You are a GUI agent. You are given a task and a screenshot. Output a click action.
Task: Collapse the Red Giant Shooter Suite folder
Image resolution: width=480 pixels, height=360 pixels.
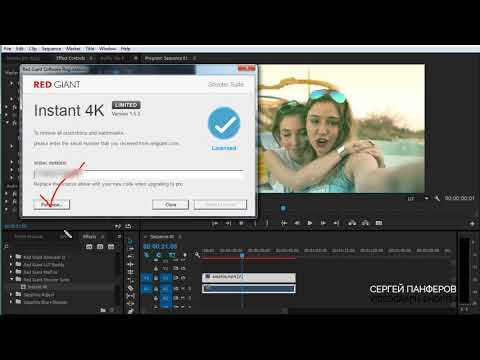pos(11,279)
